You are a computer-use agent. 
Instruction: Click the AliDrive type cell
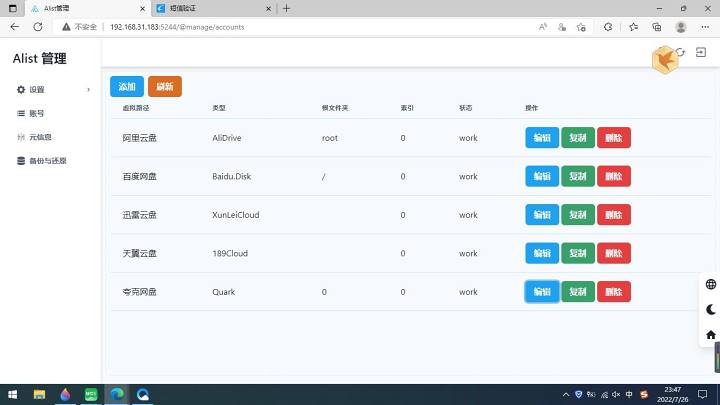[226, 138]
